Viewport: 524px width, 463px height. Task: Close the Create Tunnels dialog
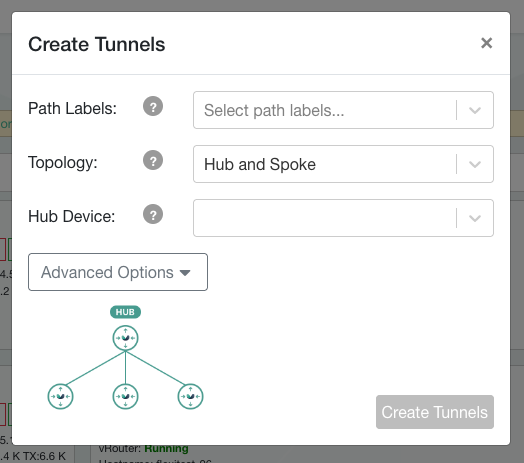point(487,43)
